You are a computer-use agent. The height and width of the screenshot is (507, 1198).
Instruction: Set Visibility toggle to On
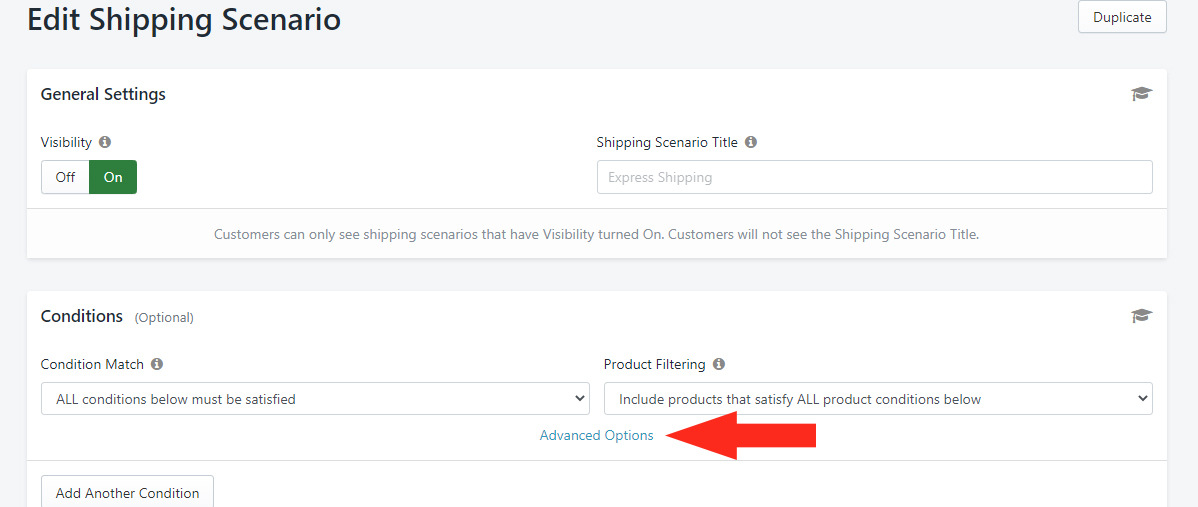click(113, 177)
